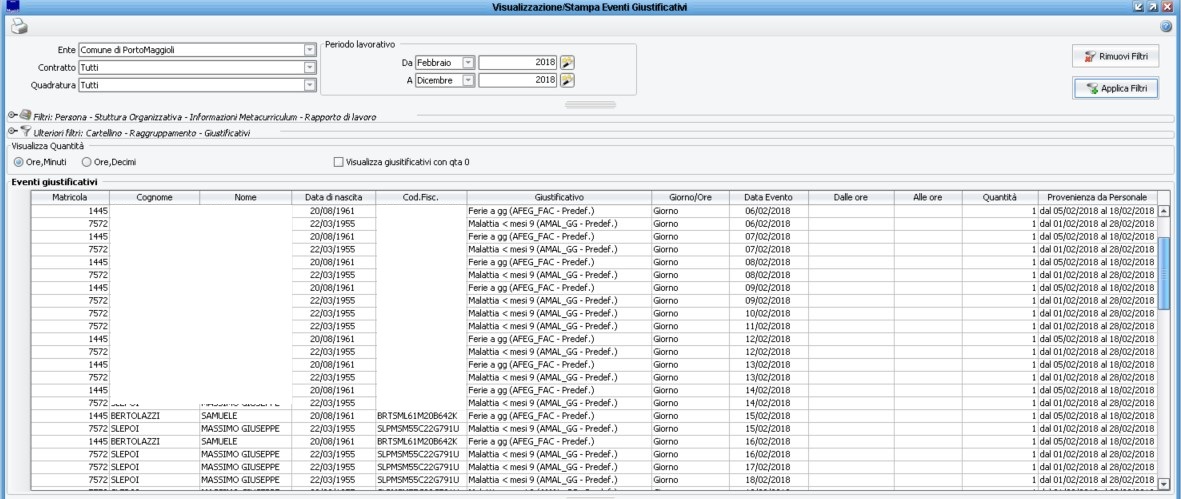1181x499 pixels.
Task: Open the blue help question mark icon
Action: coord(1166,28)
